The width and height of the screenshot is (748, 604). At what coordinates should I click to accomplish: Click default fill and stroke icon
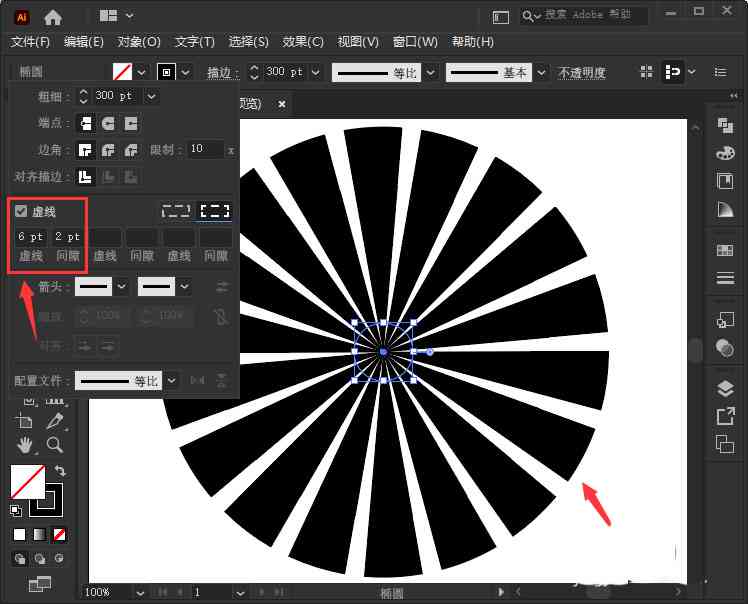16,510
